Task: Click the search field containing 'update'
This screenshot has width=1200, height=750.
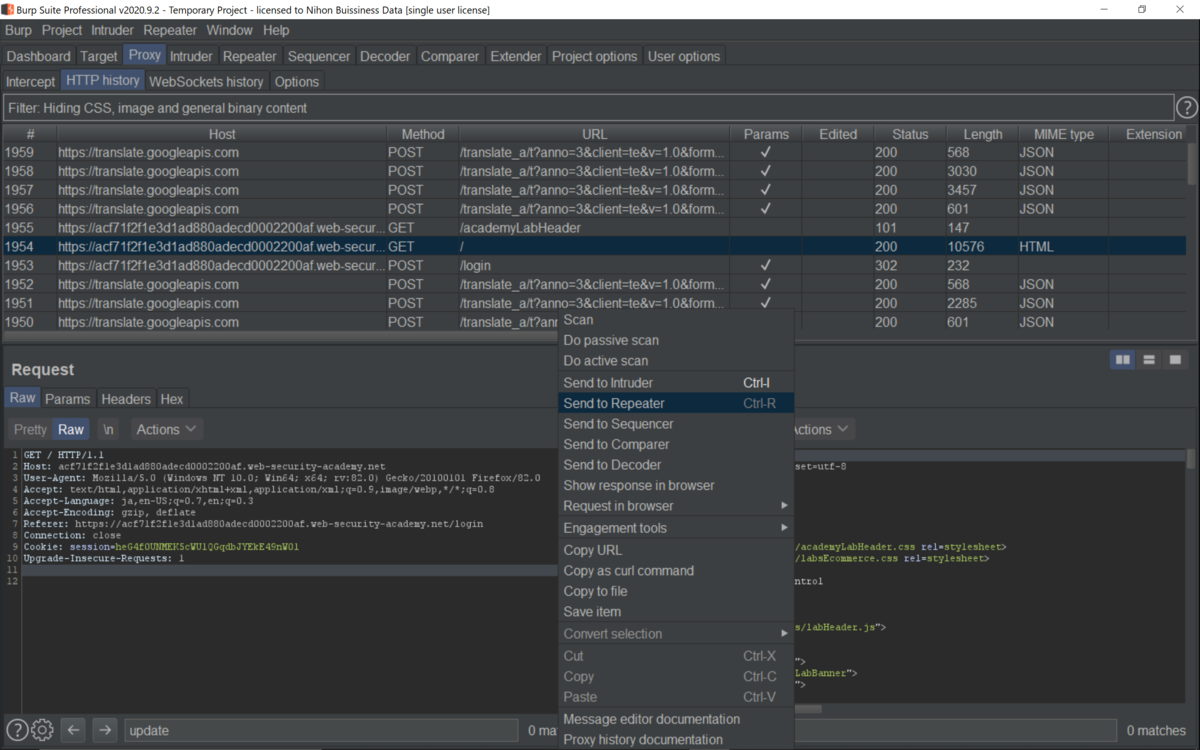Action: (322, 730)
